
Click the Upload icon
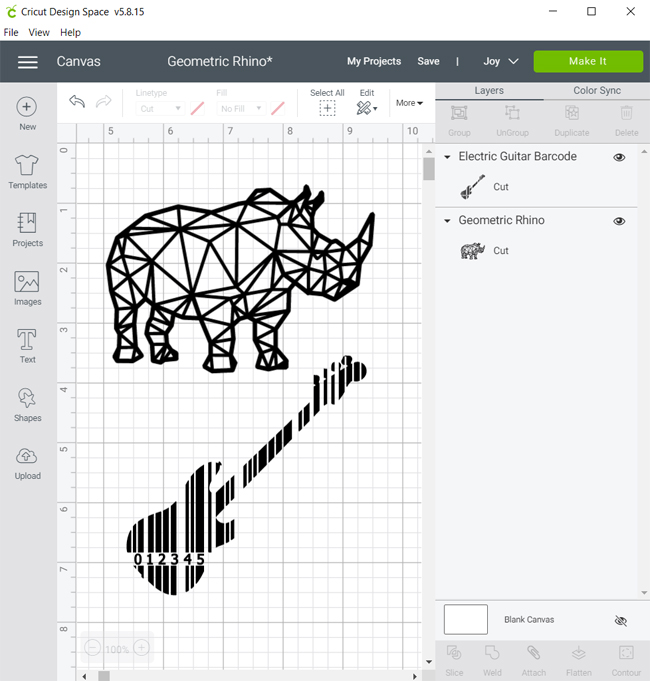click(x=27, y=456)
